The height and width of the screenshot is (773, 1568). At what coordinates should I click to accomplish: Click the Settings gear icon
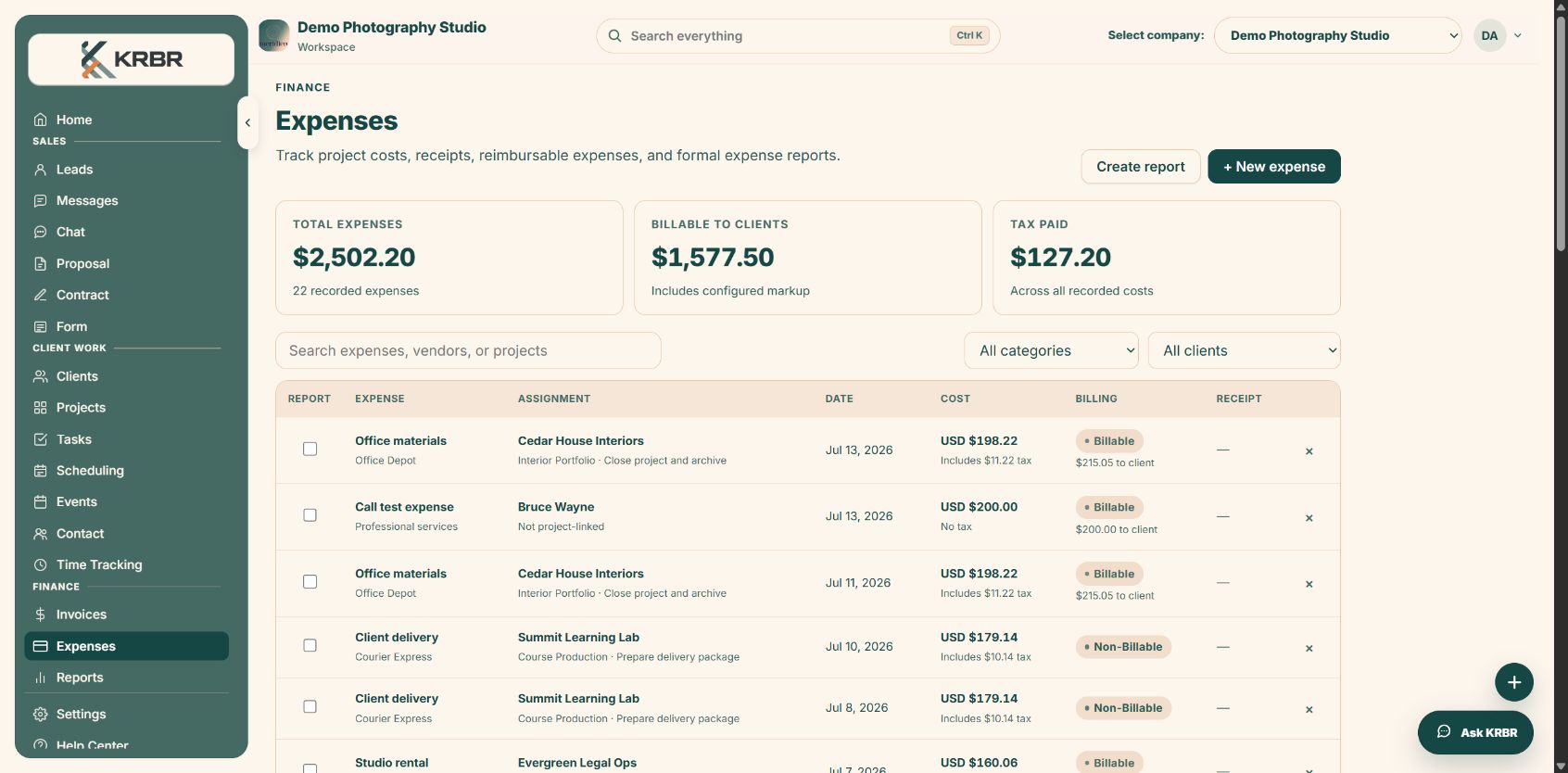coord(41,715)
